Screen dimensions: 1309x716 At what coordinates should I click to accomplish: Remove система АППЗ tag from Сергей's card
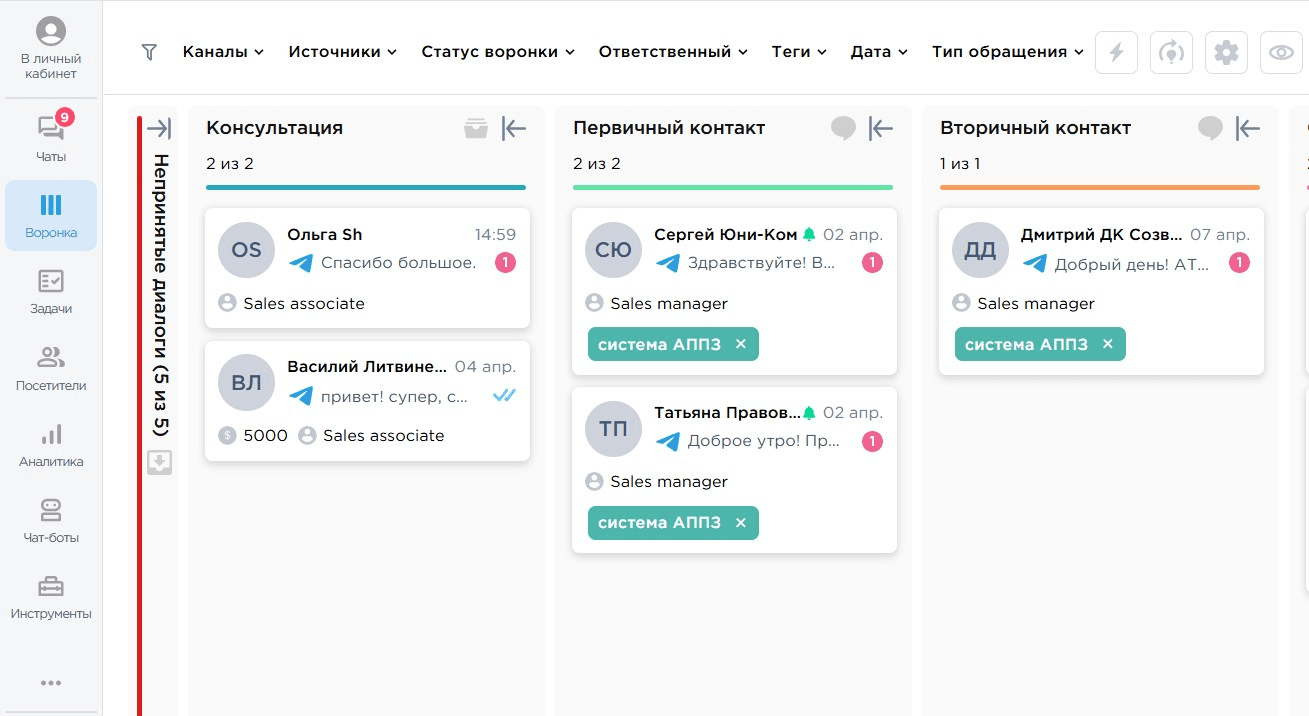tap(741, 344)
